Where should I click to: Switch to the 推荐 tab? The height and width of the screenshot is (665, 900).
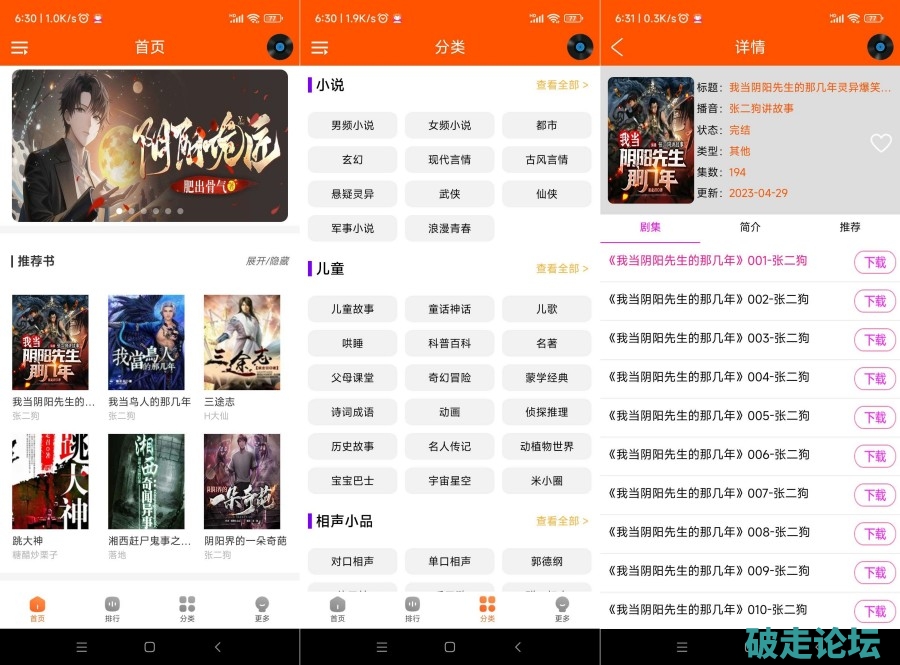pyautogui.click(x=850, y=227)
